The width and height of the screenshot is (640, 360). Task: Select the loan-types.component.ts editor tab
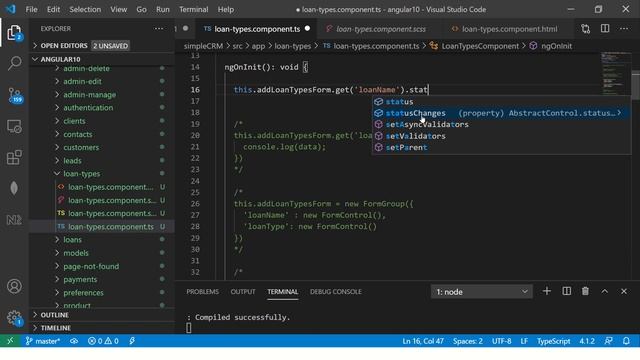[257, 29]
